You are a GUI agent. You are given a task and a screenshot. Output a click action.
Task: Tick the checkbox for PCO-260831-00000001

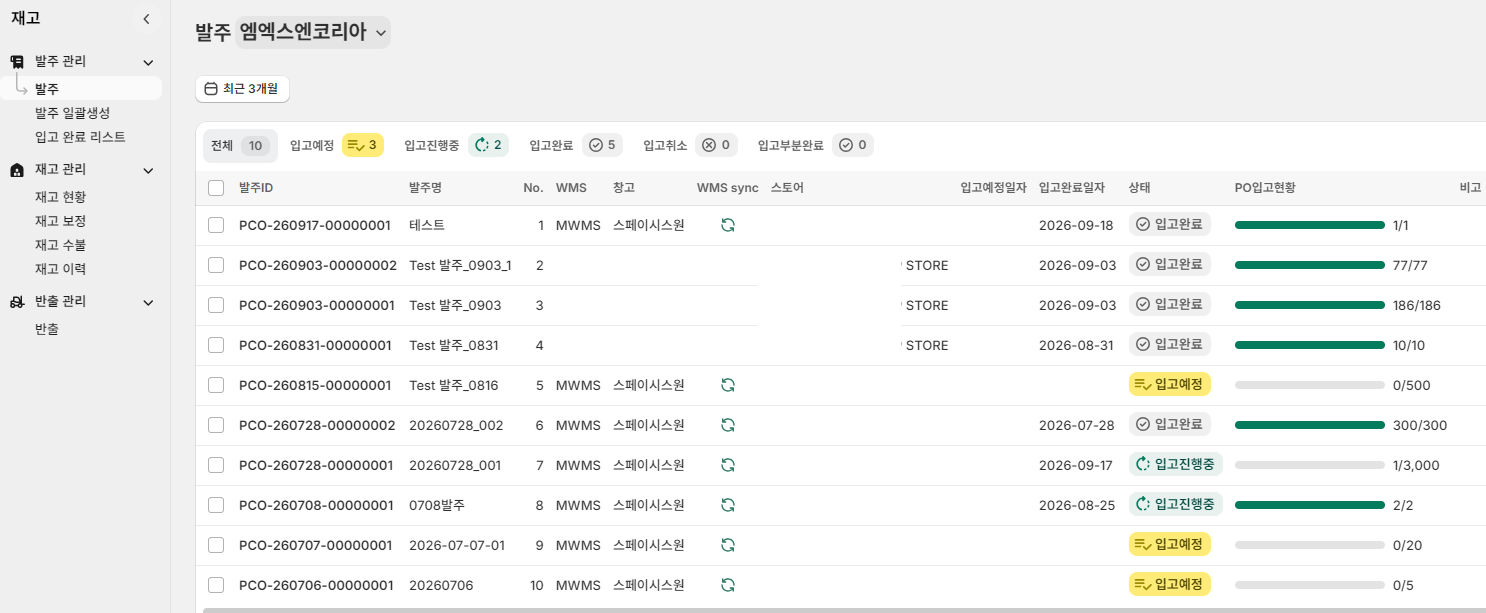216,345
